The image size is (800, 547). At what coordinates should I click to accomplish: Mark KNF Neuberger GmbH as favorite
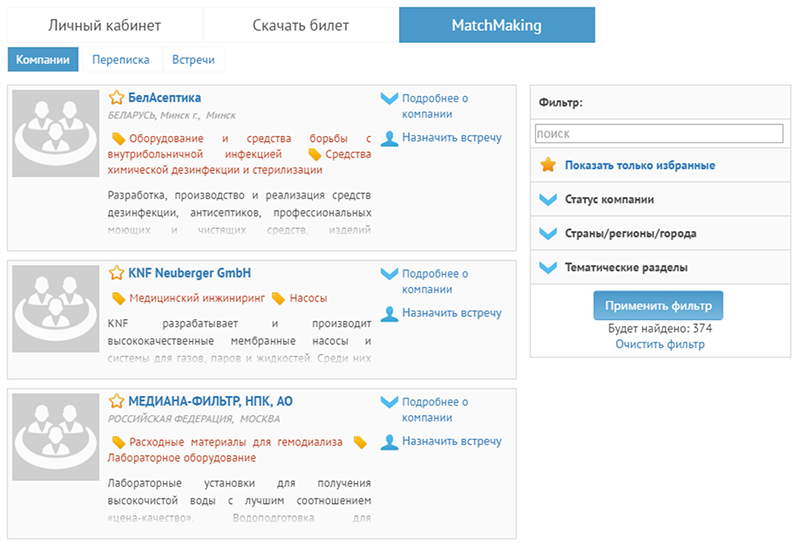(x=116, y=273)
